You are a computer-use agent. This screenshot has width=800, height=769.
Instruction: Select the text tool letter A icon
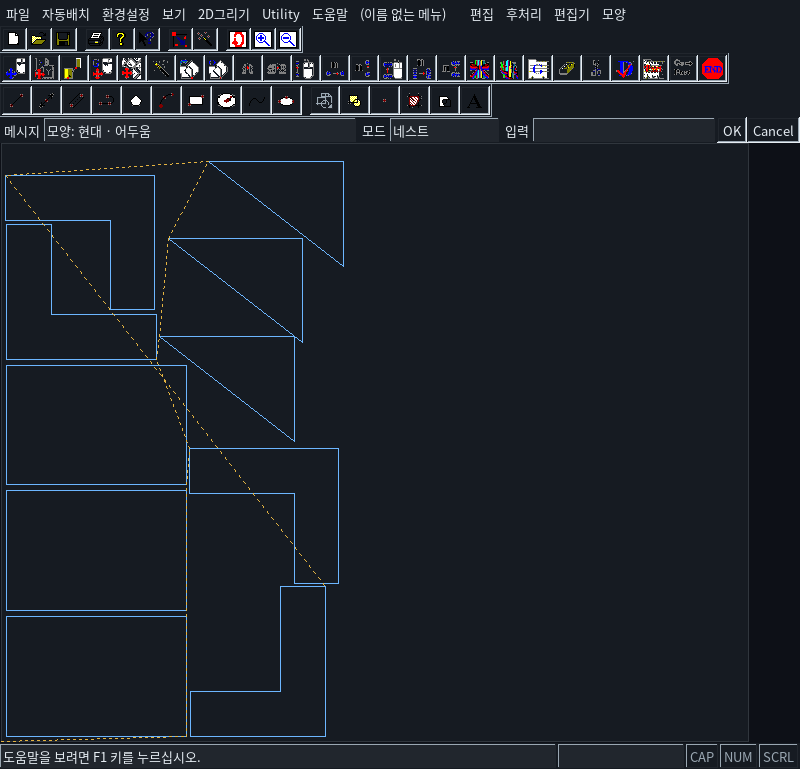tap(474, 101)
